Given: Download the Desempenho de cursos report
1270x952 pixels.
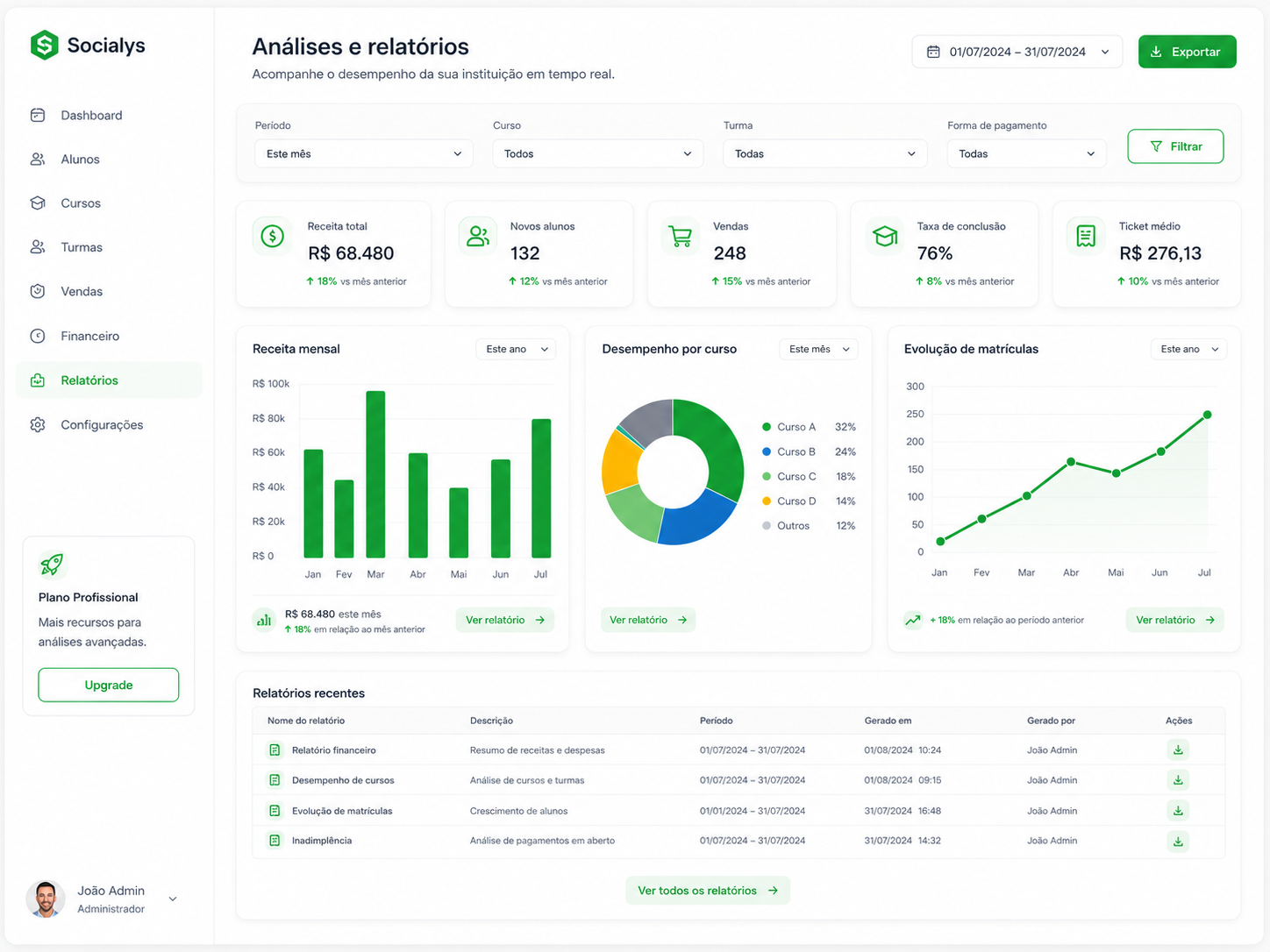Looking at the screenshot, I should pyautogui.click(x=1178, y=780).
